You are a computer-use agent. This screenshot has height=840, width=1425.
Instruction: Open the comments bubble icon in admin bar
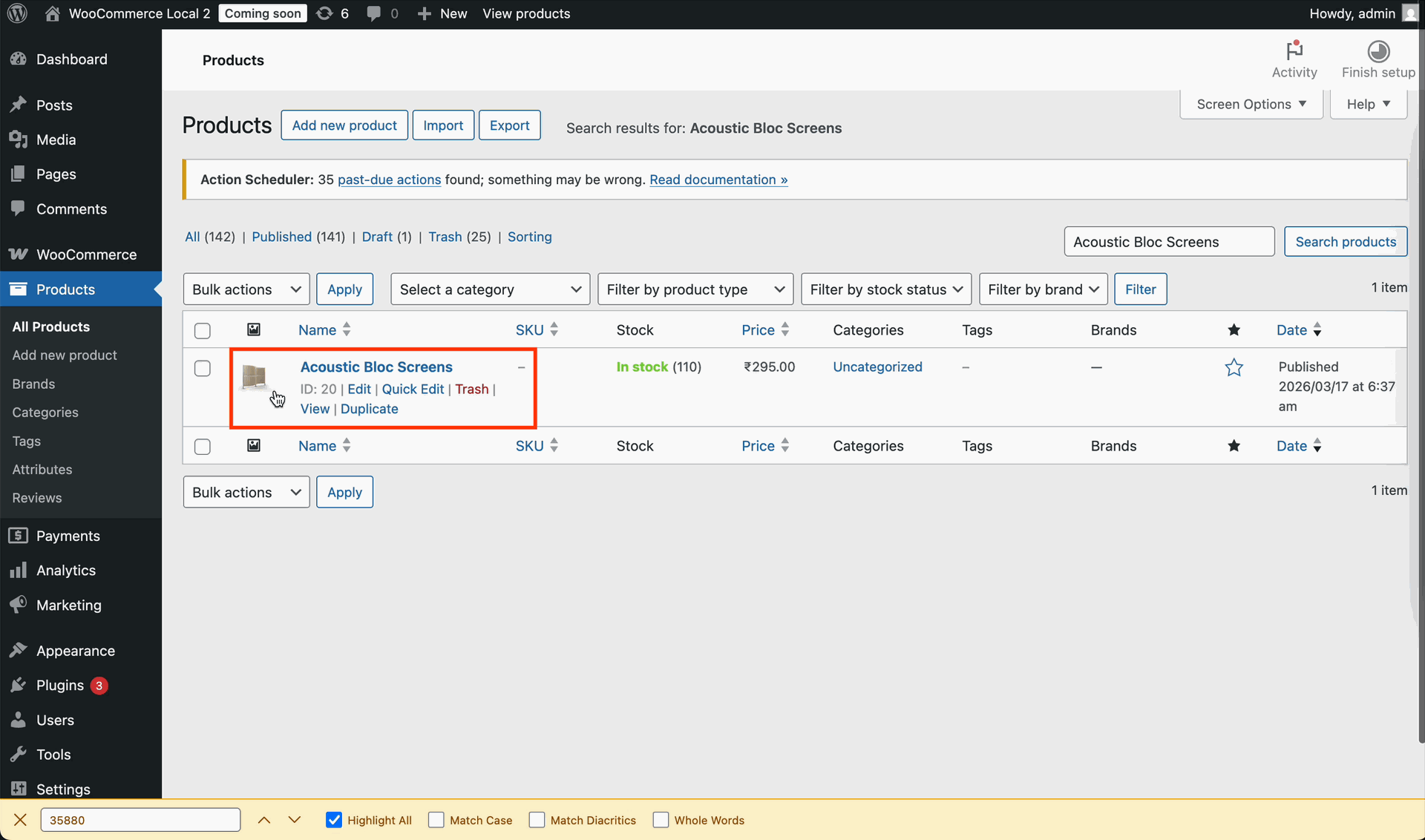[x=374, y=13]
